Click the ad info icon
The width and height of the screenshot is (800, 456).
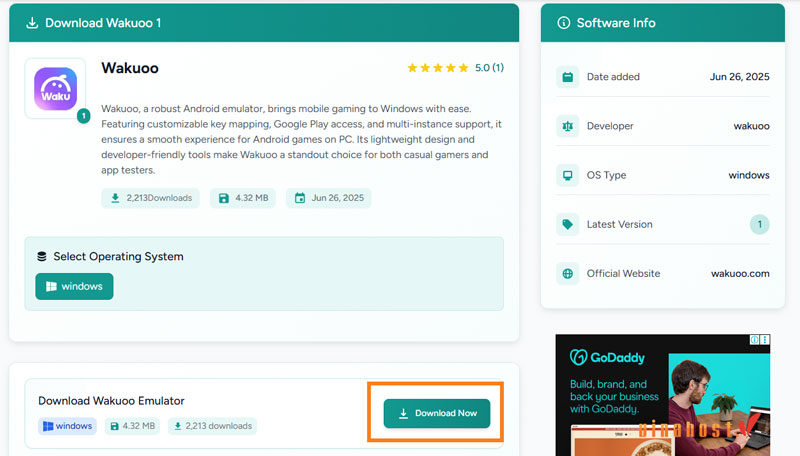click(754, 340)
